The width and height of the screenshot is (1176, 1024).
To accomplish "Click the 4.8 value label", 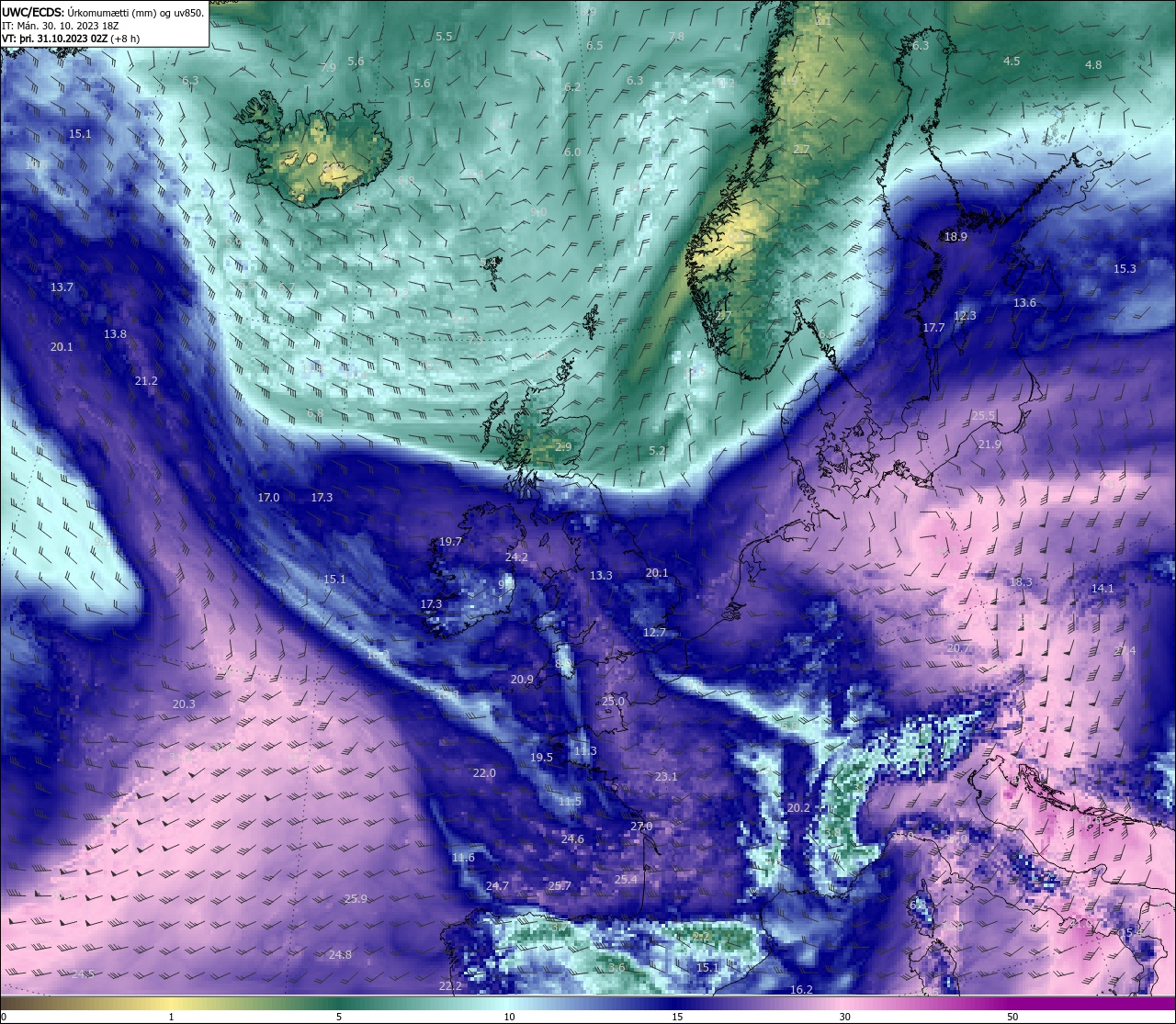I will tap(1093, 64).
